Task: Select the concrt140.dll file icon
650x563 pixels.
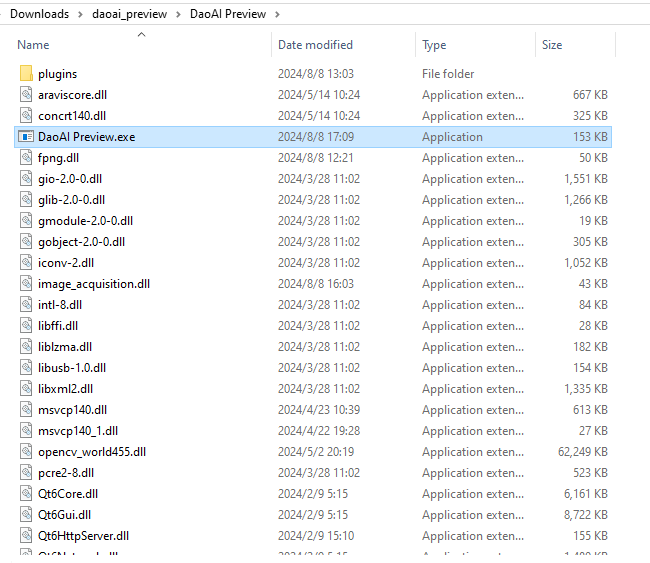Action: [x=26, y=116]
